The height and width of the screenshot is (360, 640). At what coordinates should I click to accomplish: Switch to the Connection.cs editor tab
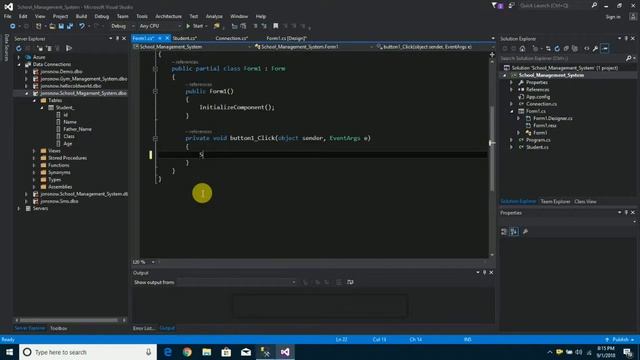pos(231,38)
